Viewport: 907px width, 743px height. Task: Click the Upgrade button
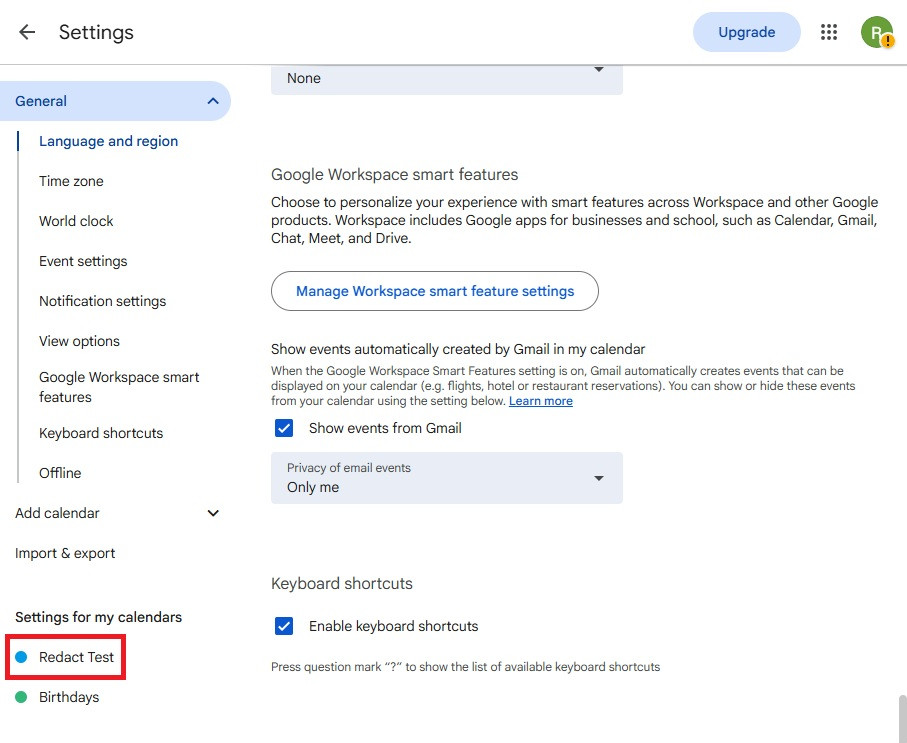746,32
